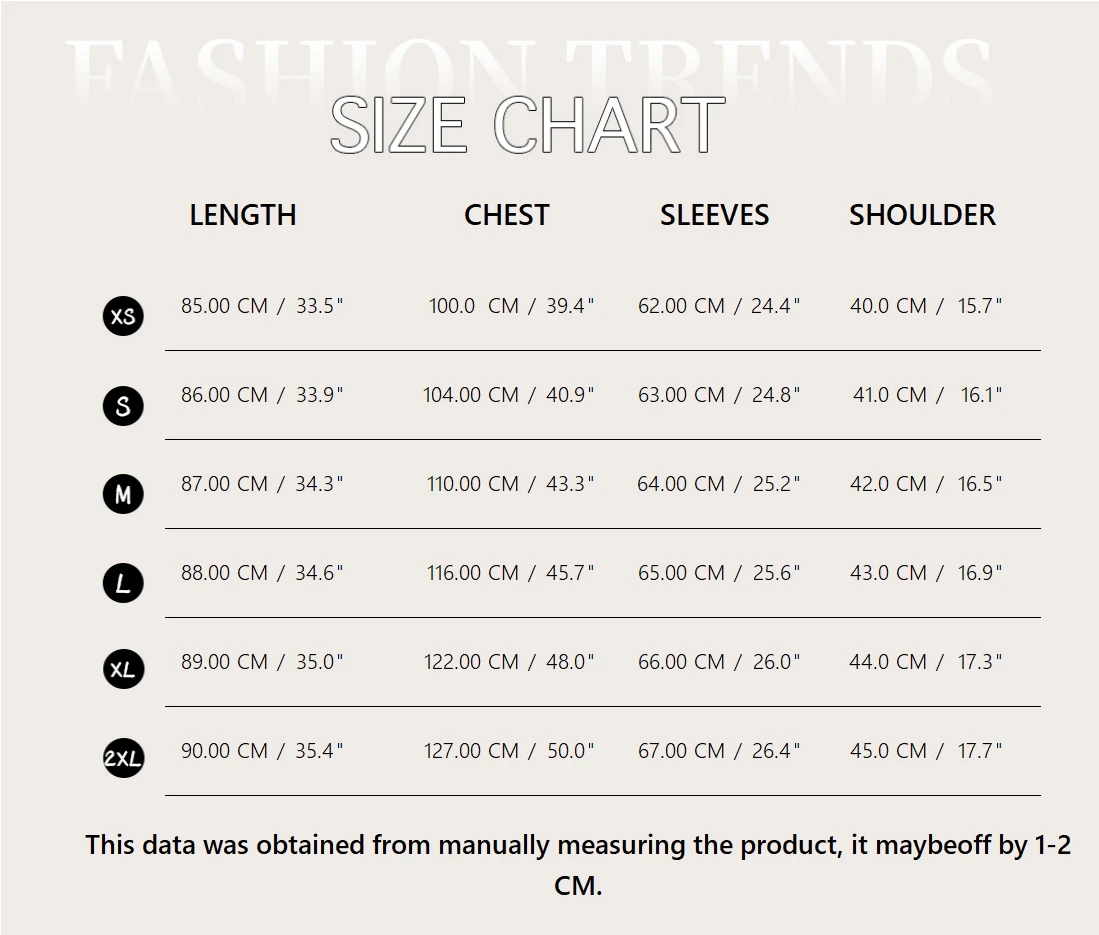
Task: Select the SHOULDER column heading
Action: (x=922, y=215)
